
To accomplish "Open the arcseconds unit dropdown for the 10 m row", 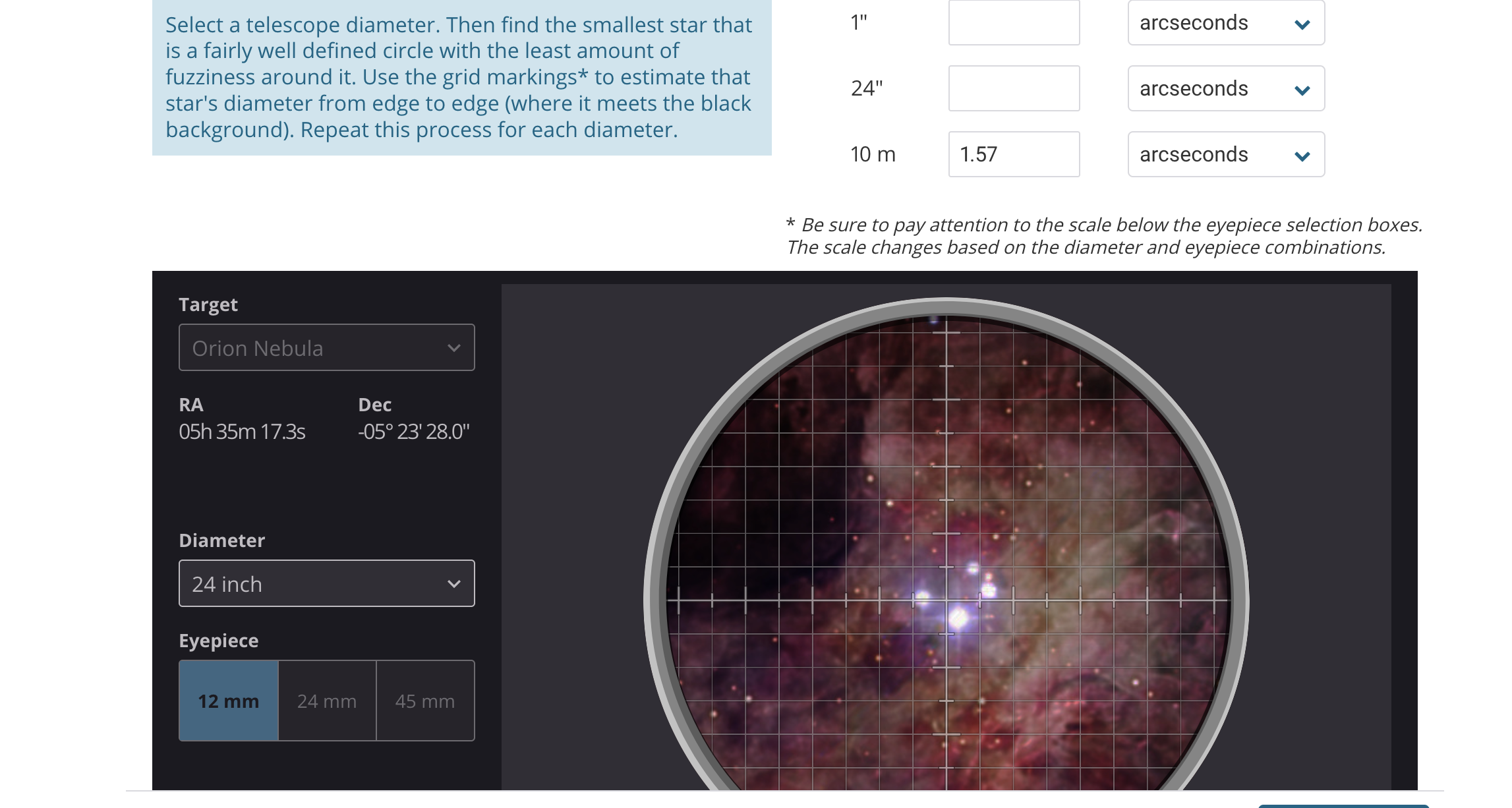I will pyautogui.click(x=1225, y=154).
